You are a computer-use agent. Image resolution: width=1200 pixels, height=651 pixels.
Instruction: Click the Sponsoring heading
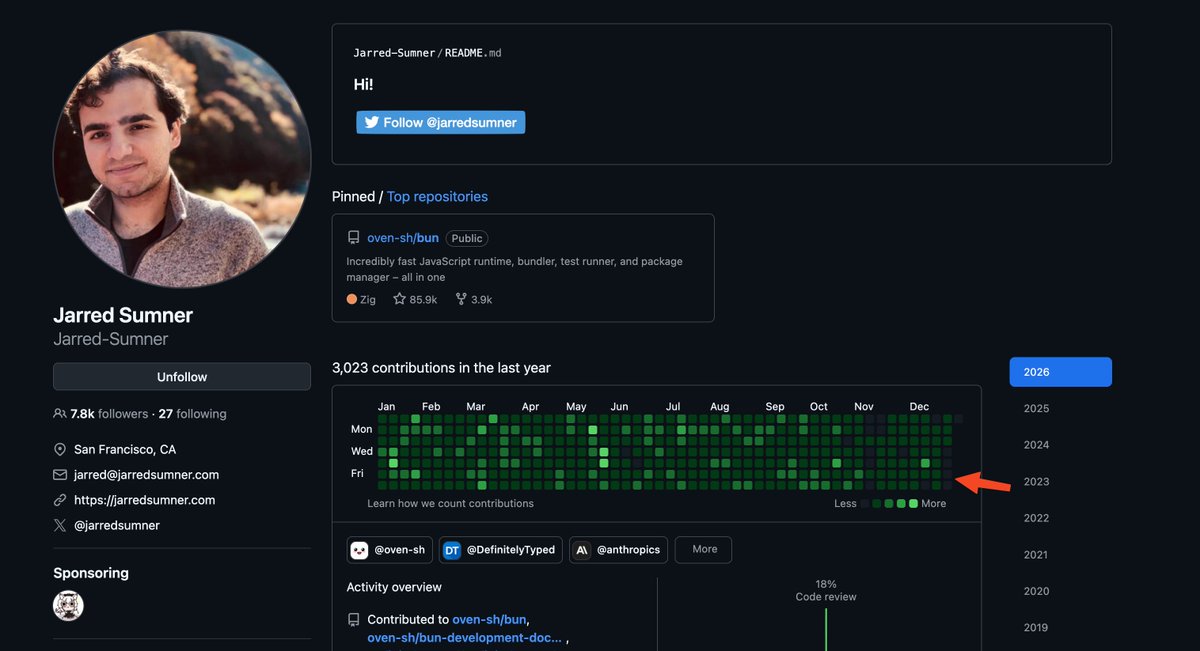(x=91, y=573)
